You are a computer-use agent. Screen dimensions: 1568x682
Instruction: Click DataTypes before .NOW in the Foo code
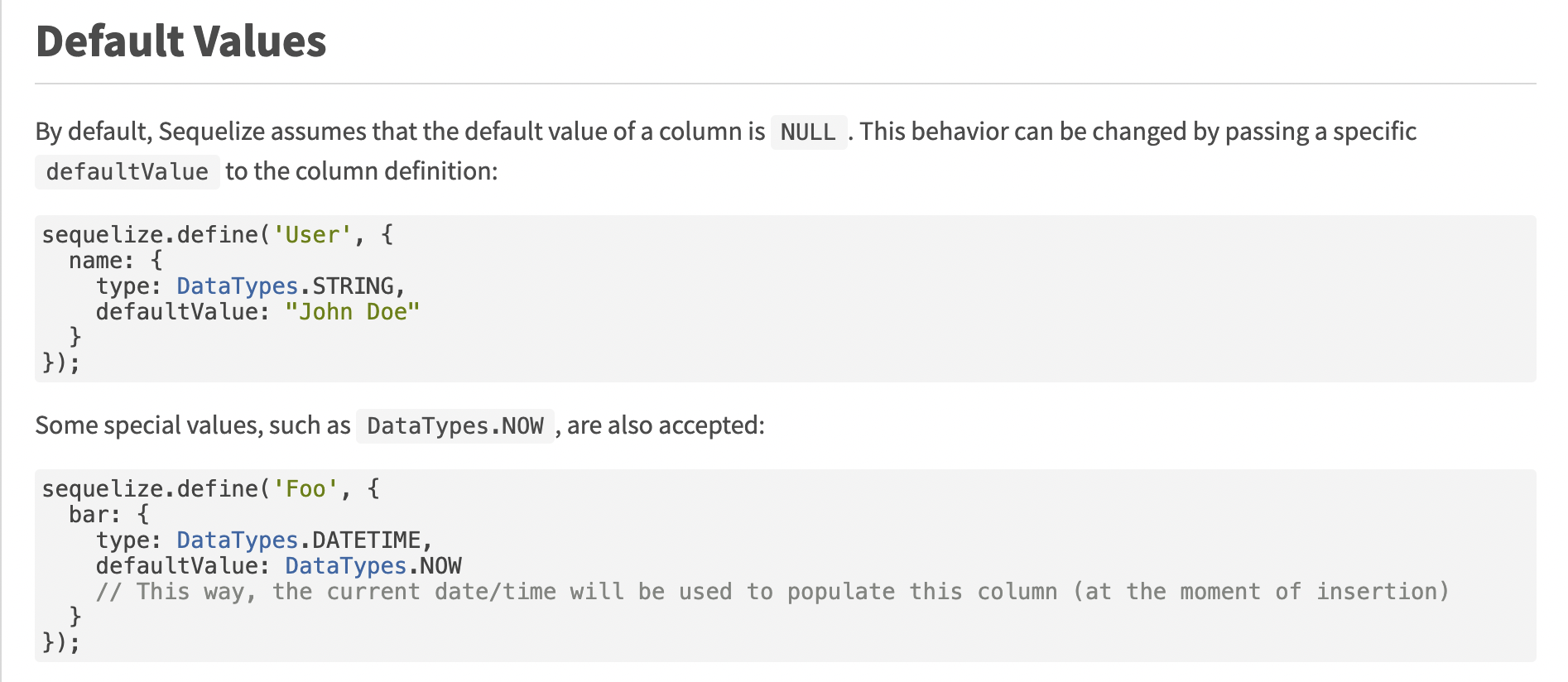coord(345,566)
